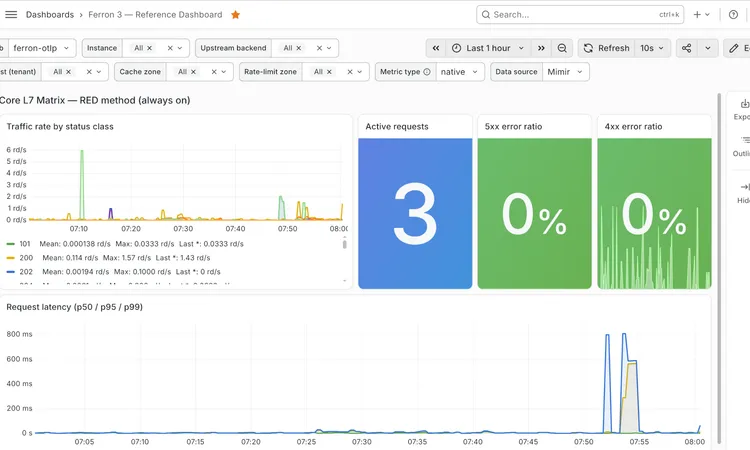Unstar the dashboard favorite star
This screenshot has height=450, width=750.
pyautogui.click(x=235, y=15)
